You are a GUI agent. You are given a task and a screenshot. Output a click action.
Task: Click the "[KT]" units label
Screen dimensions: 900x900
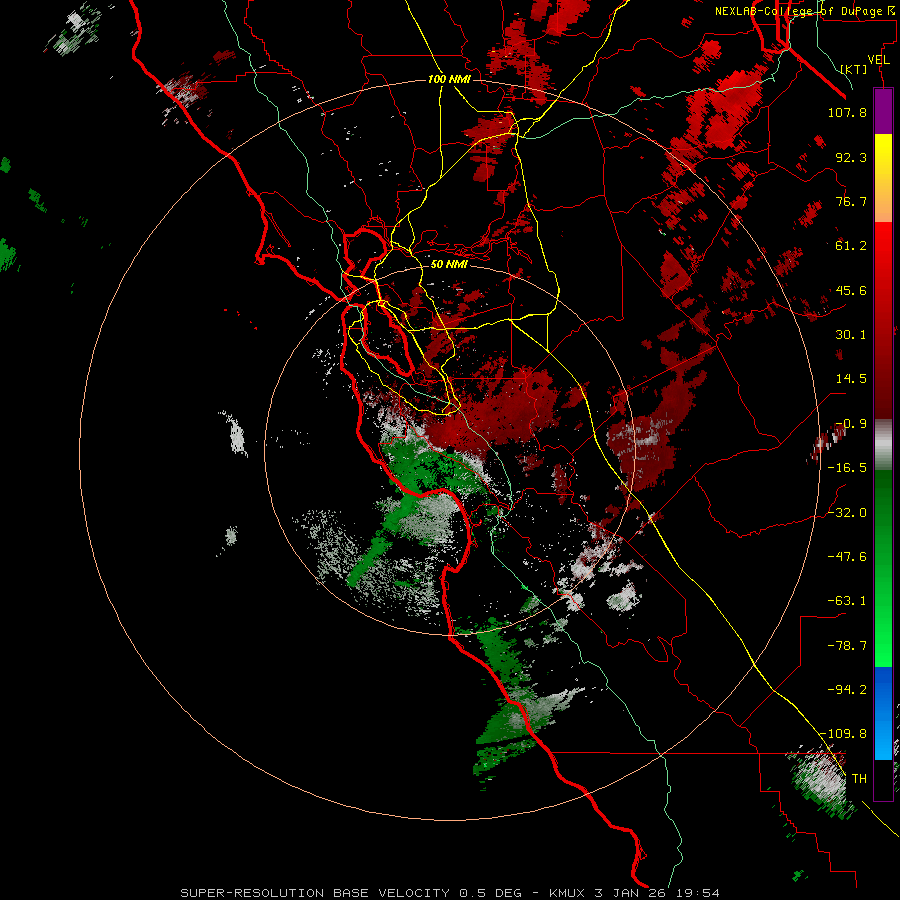(x=854, y=69)
